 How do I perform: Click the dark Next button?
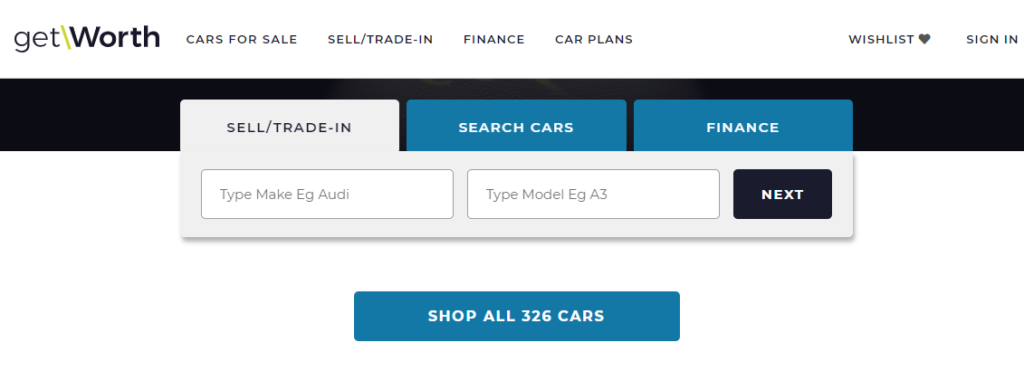pyautogui.click(x=782, y=194)
